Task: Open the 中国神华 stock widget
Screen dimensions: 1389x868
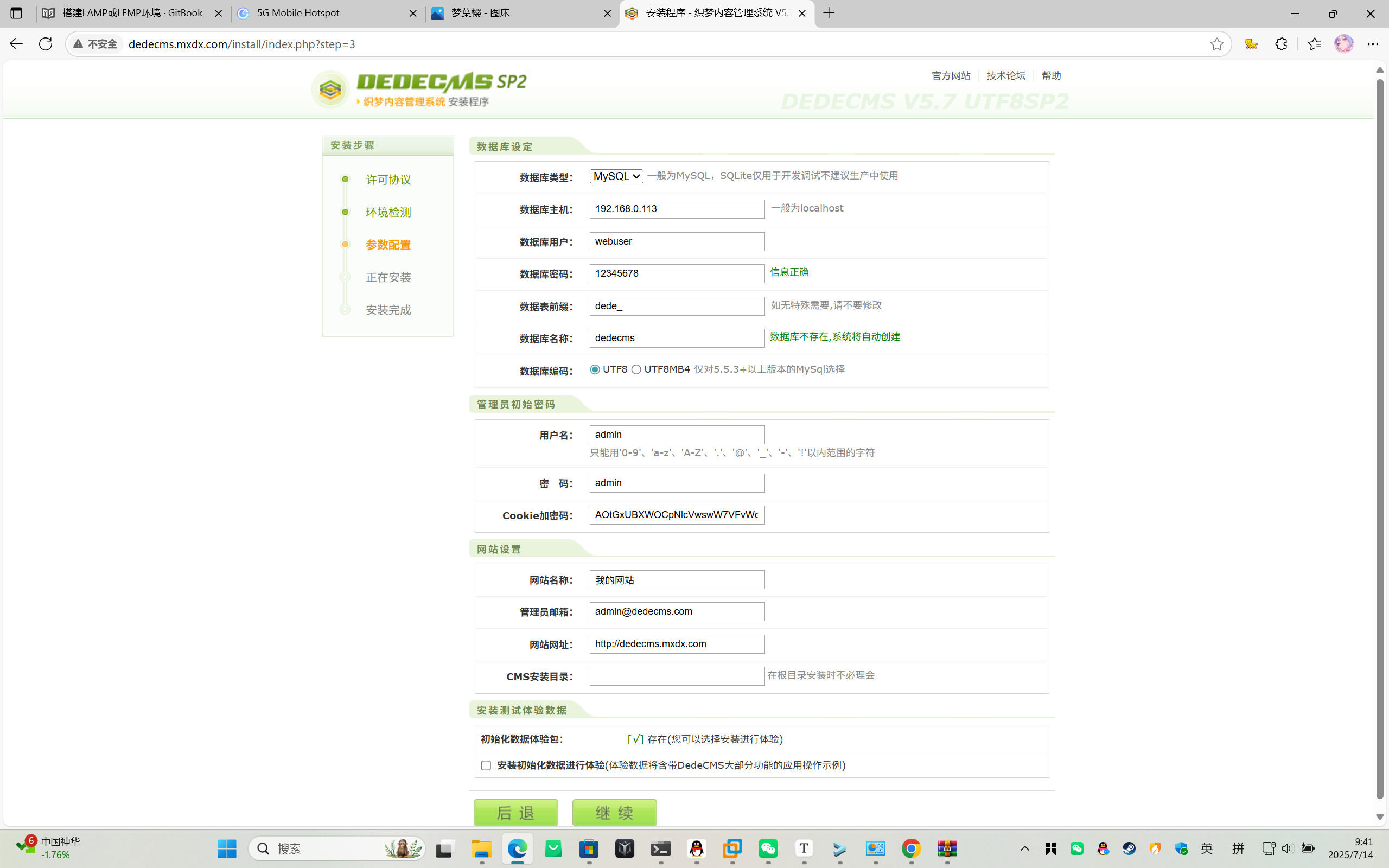Action: tap(47, 848)
